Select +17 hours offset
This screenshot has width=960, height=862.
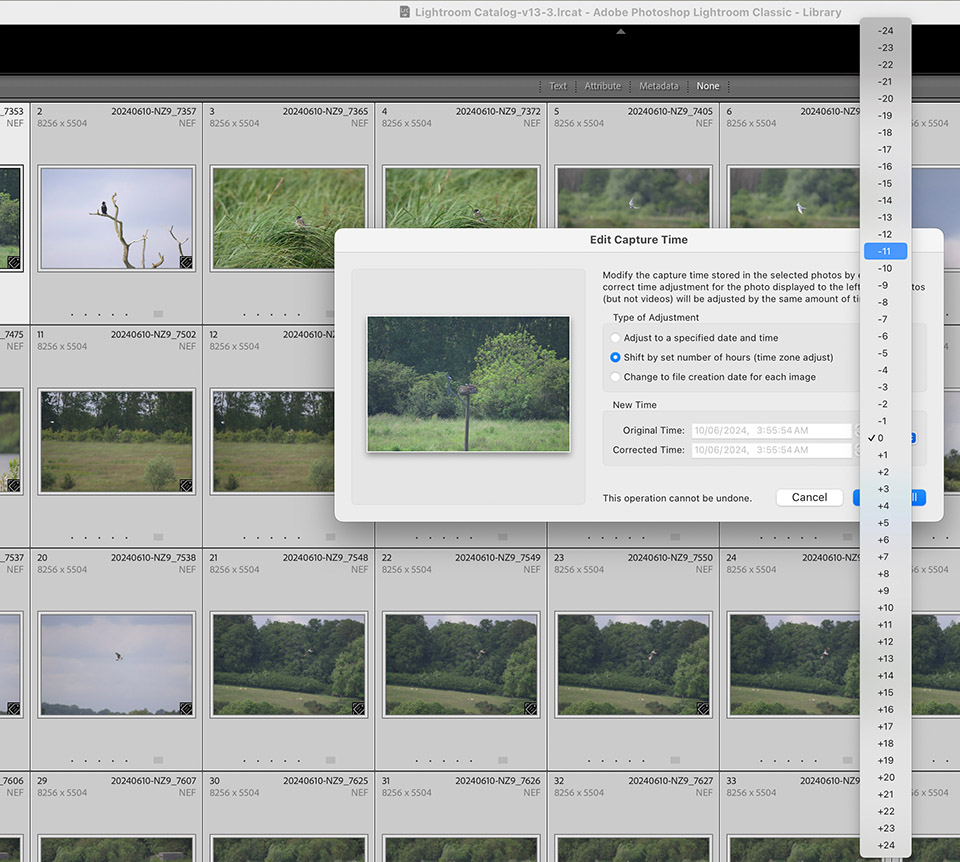pos(885,727)
